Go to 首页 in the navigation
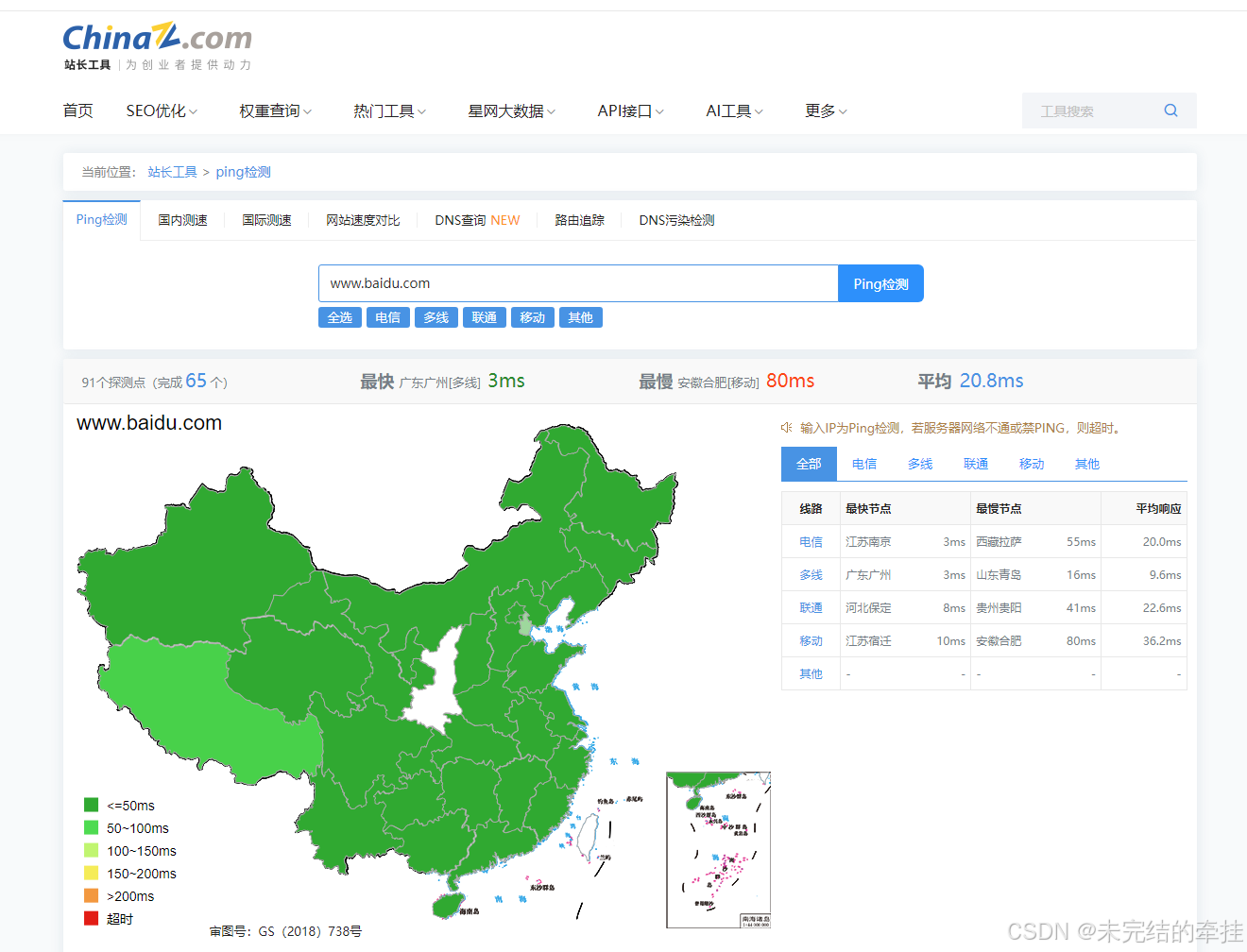Image resolution: width=1247 pixels, height=952 pixels. click(x=77, y=111)
